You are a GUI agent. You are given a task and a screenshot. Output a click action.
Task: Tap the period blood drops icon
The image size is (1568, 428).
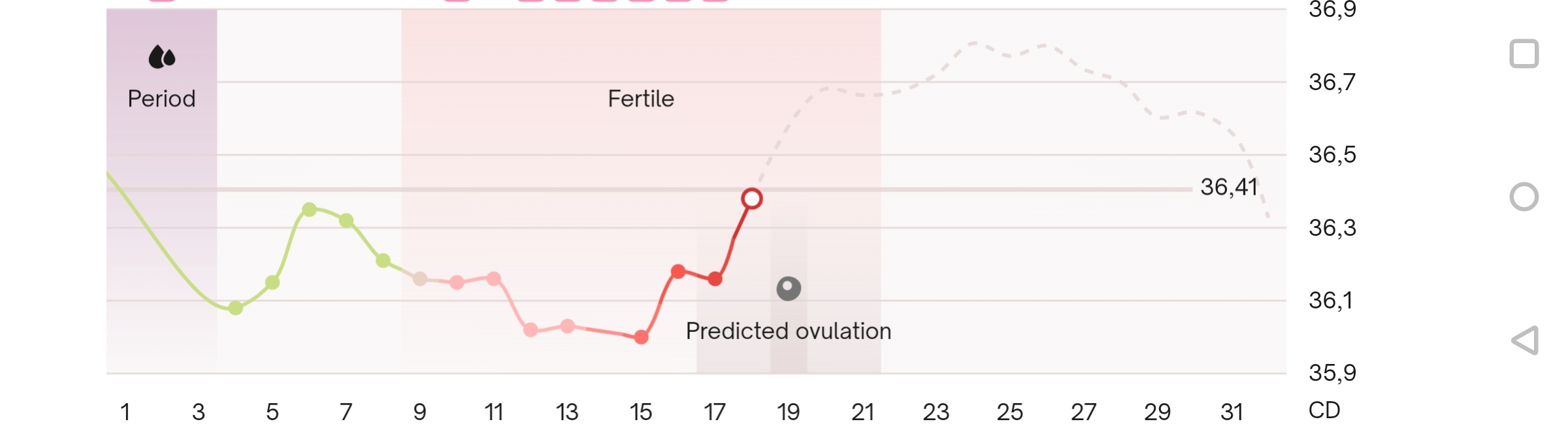coord(162,58)
